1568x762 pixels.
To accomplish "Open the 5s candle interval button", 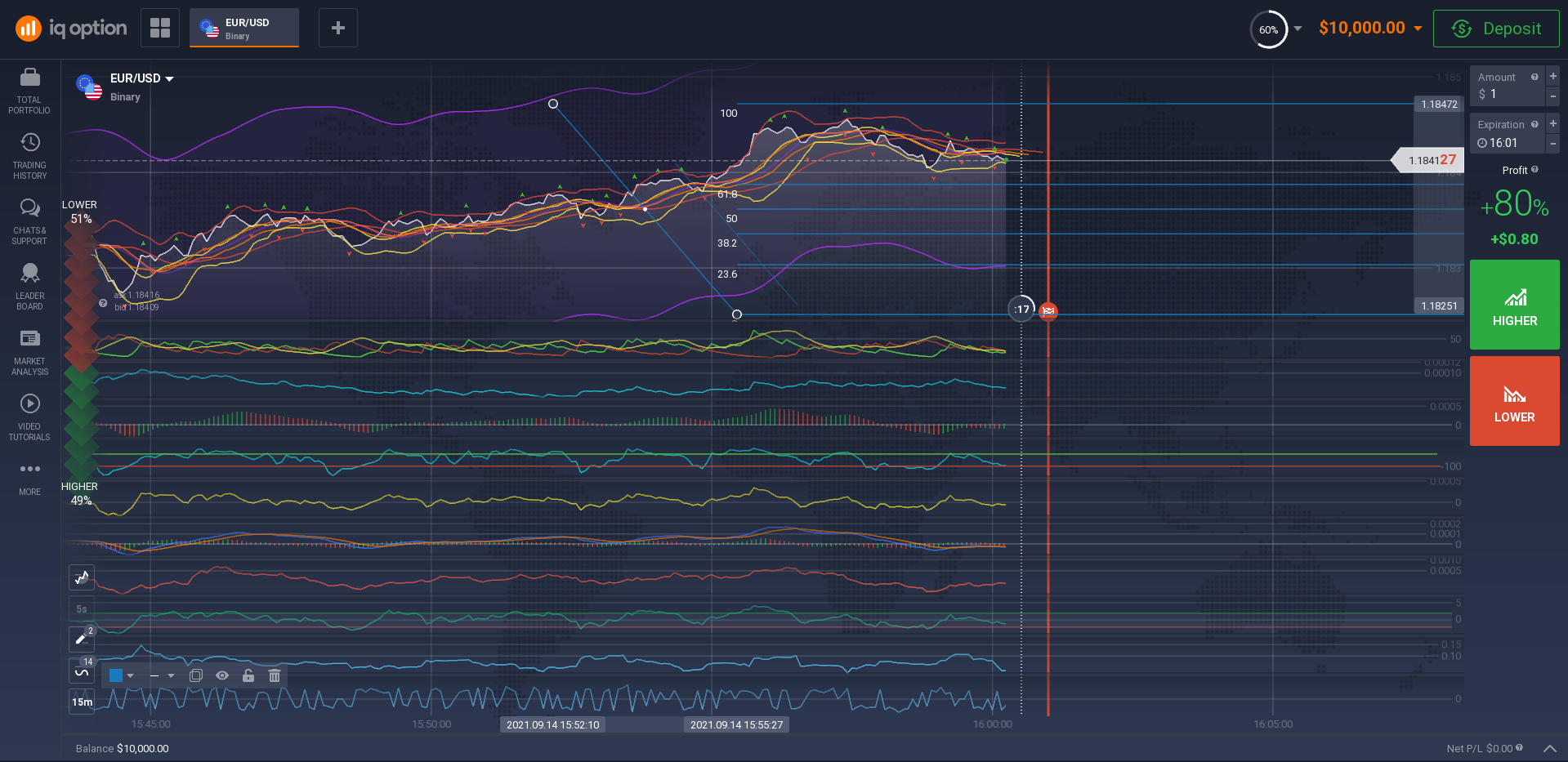I will (82, 608).
